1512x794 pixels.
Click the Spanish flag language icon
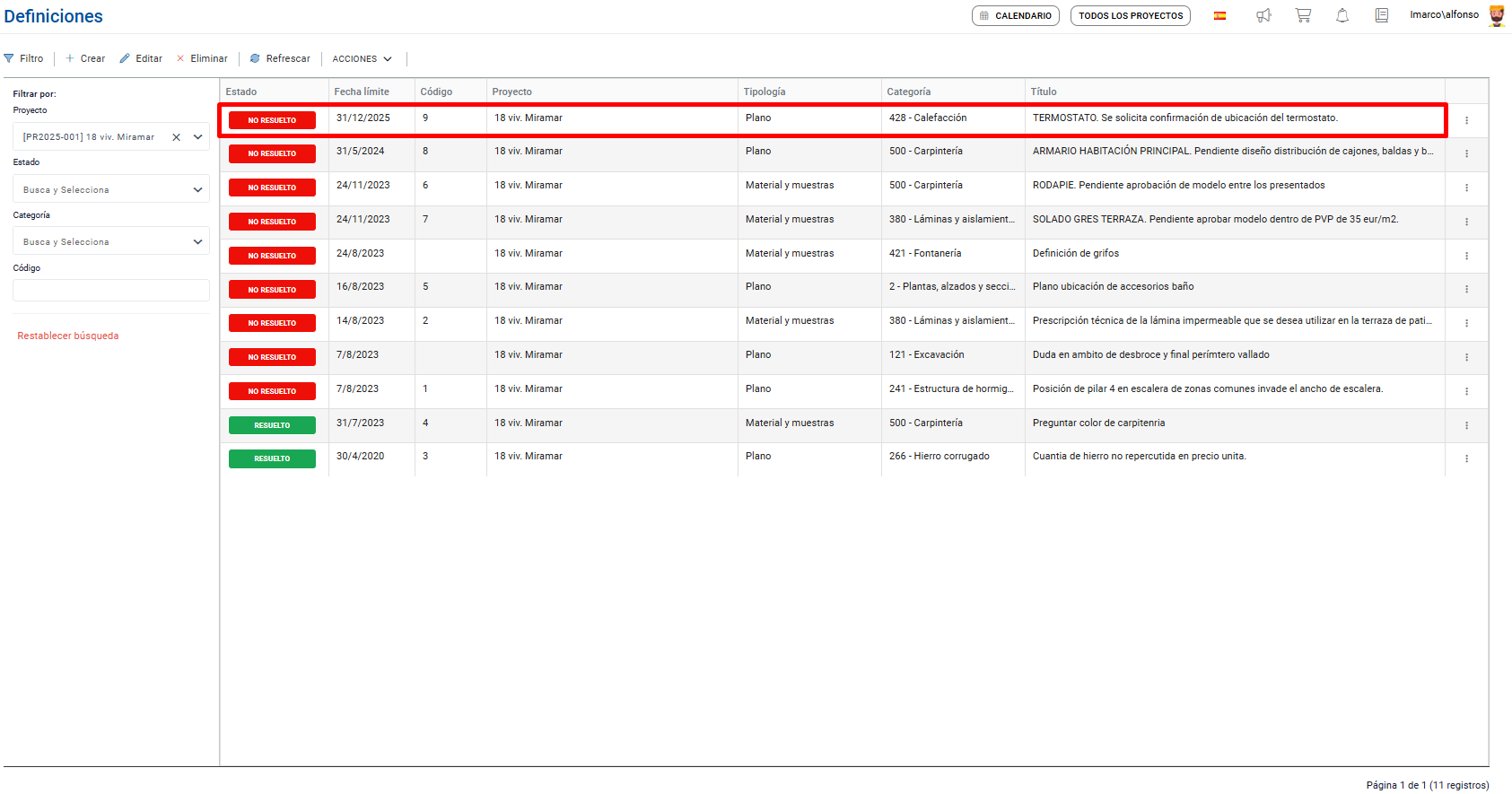click(1219, 15)
